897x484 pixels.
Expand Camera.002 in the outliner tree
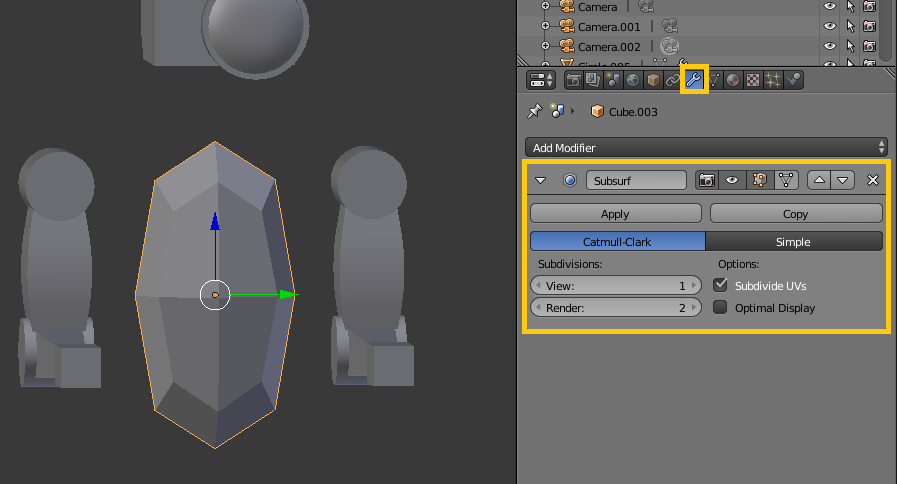point(545,45)
